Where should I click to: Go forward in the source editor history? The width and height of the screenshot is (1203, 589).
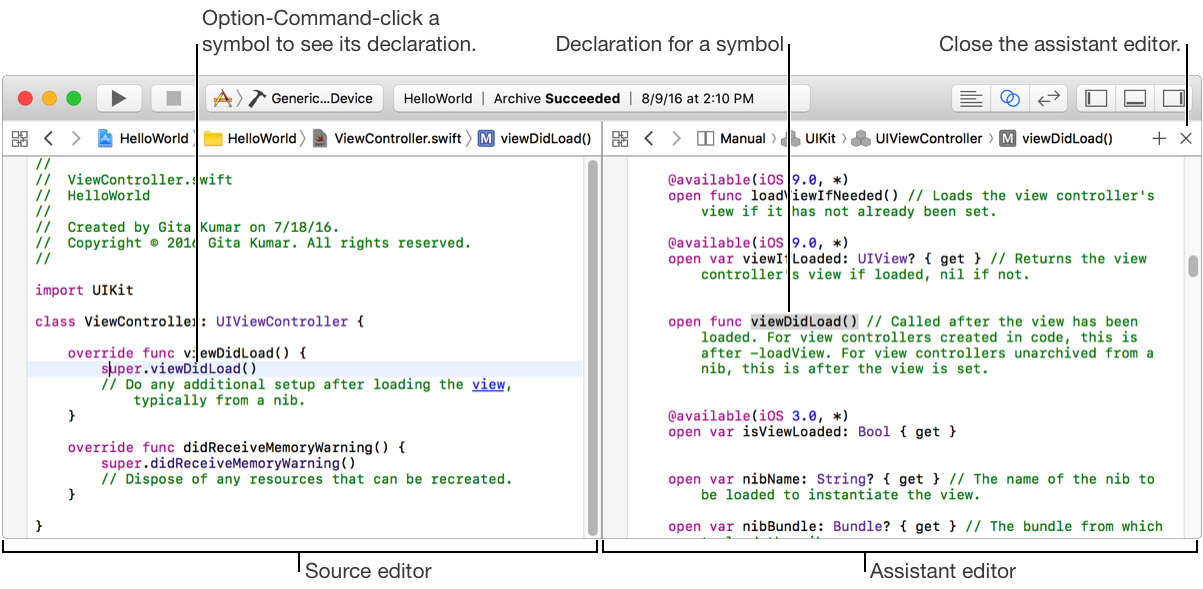pos(75,139)
